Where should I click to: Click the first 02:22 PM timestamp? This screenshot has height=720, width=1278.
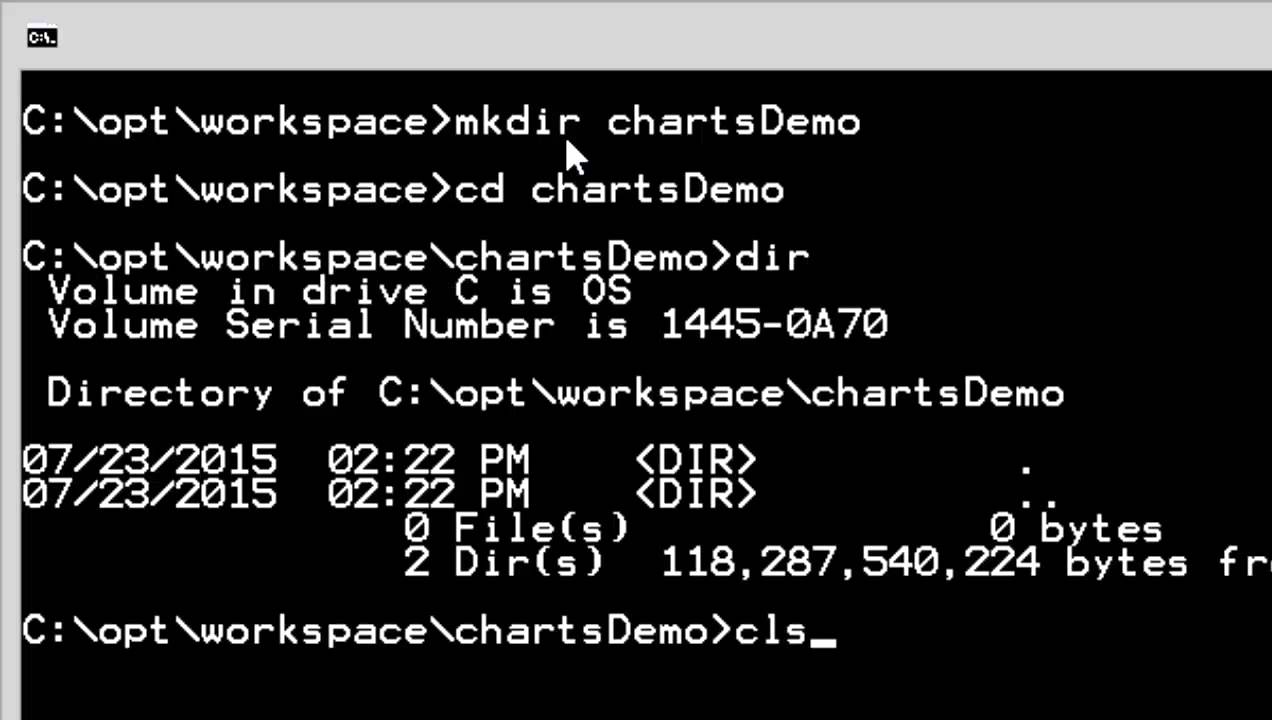[428, 461]
